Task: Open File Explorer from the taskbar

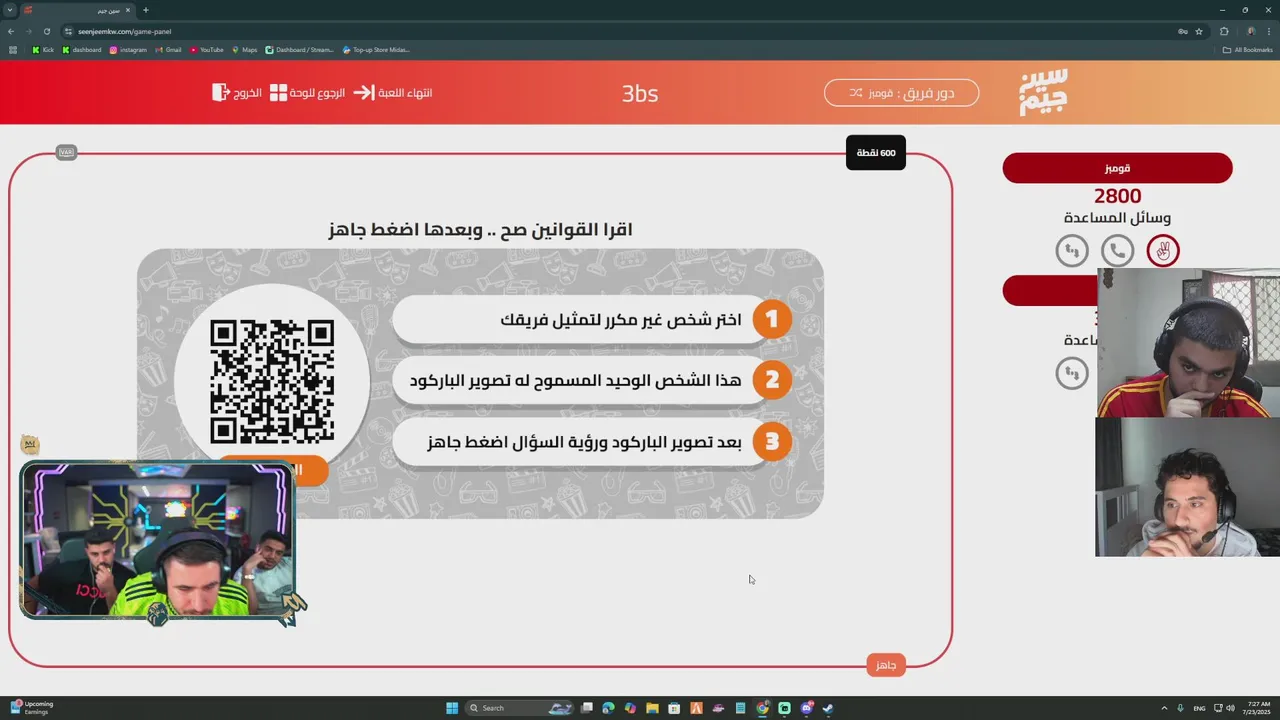Action: [x=652, y=708]
